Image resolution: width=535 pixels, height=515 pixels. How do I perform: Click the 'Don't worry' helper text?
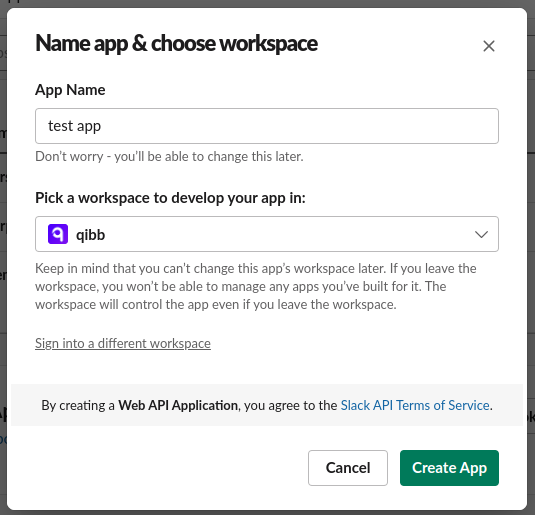tap(169, 157)
